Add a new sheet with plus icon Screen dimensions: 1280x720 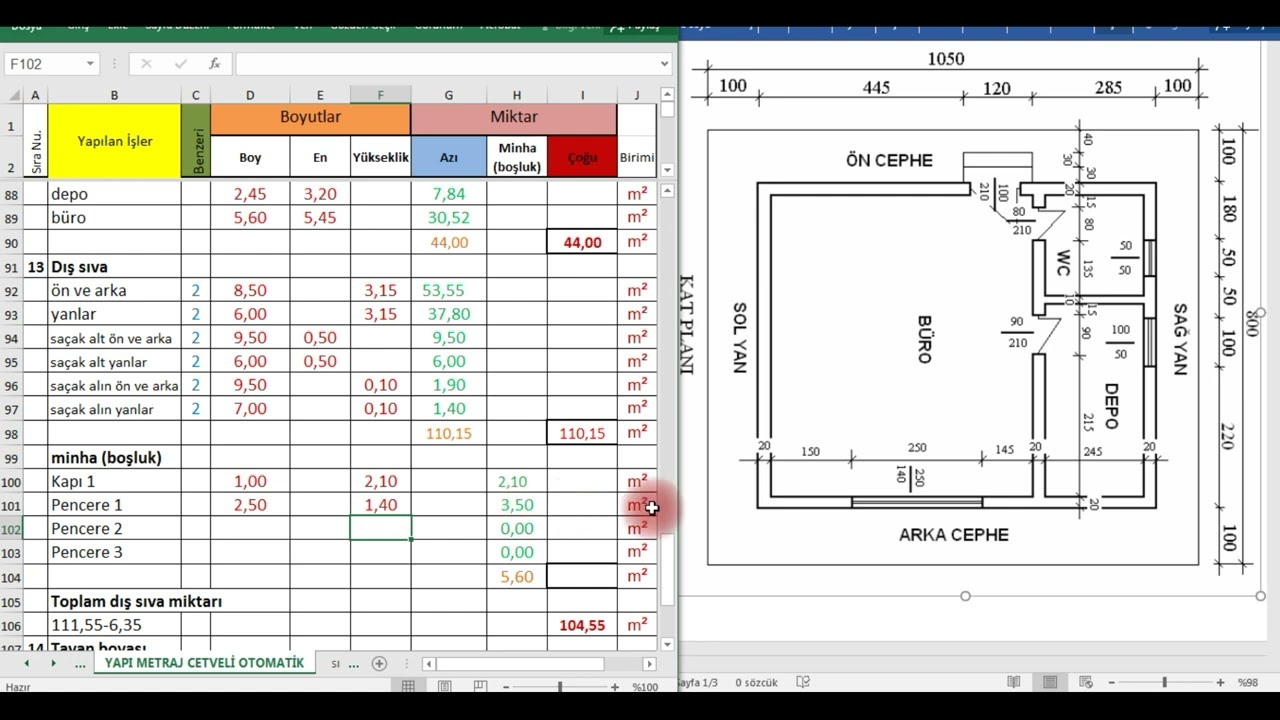tap(379, 663)
